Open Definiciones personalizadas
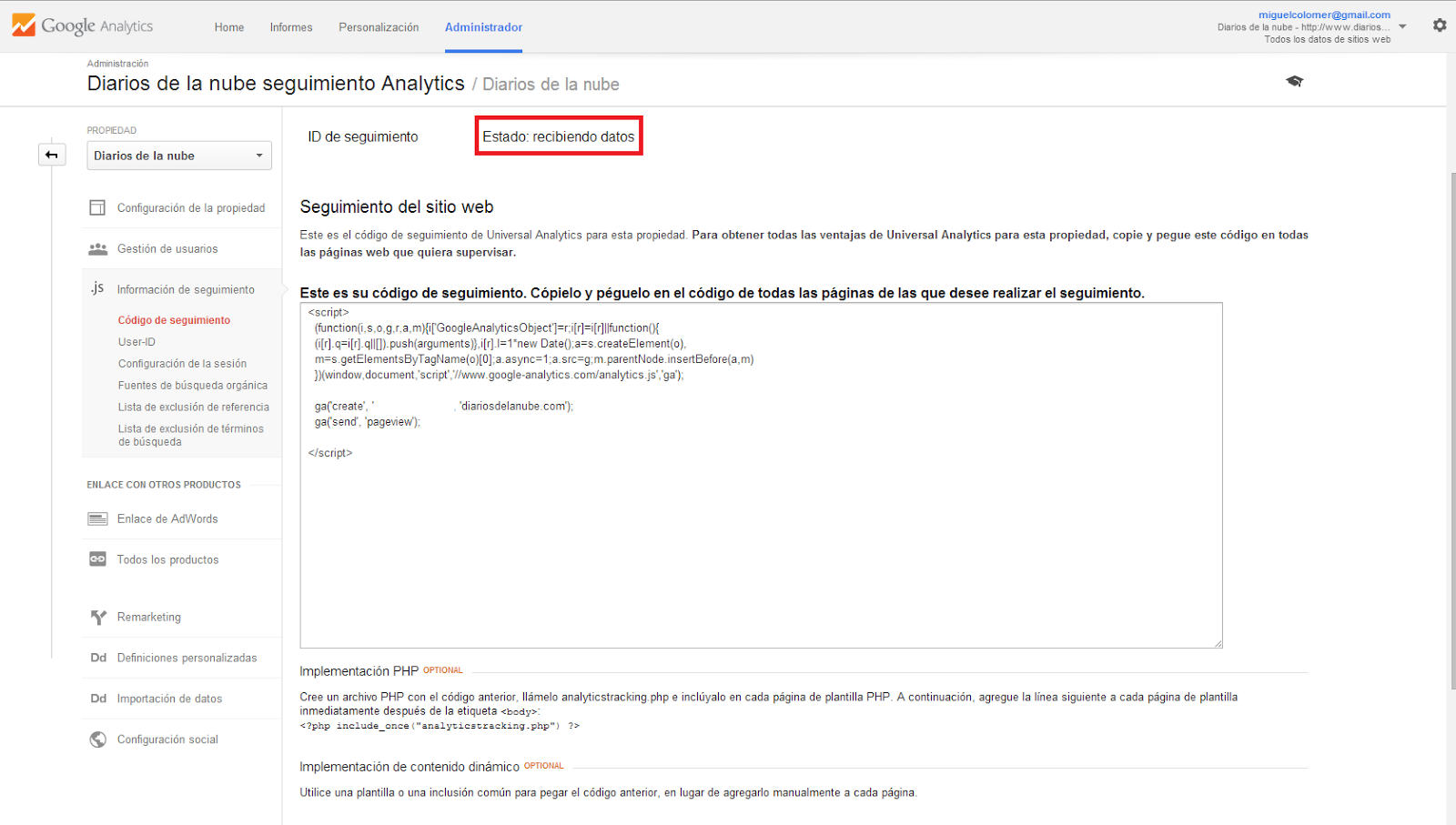The image size is (1456, 825). click(187, 659)
